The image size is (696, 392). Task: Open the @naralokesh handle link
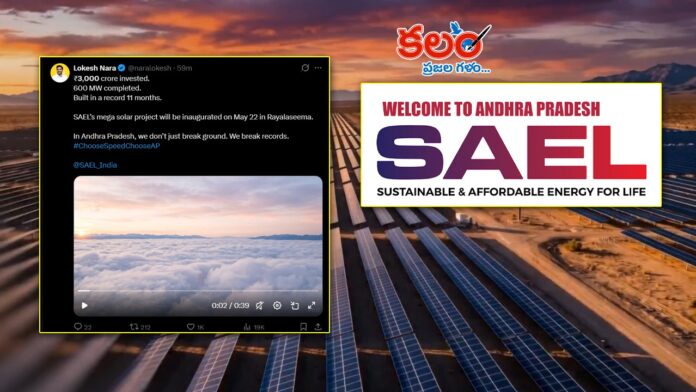pyautogui.click(x=150, y=68)
